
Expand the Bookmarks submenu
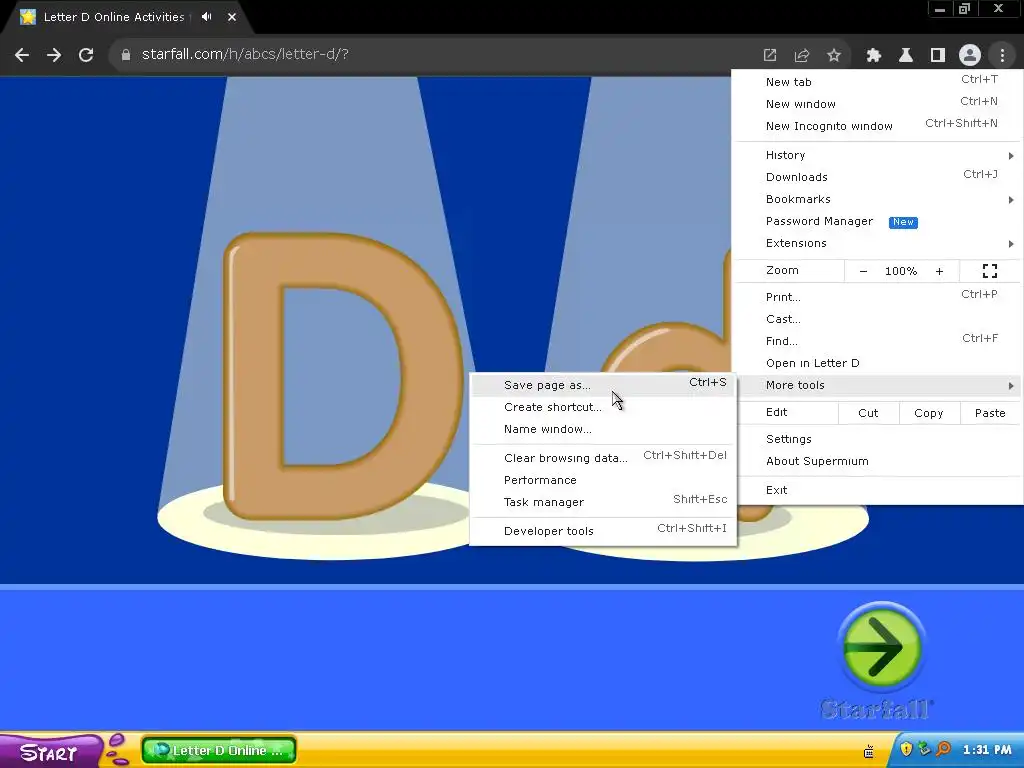(x=878, y=199)
